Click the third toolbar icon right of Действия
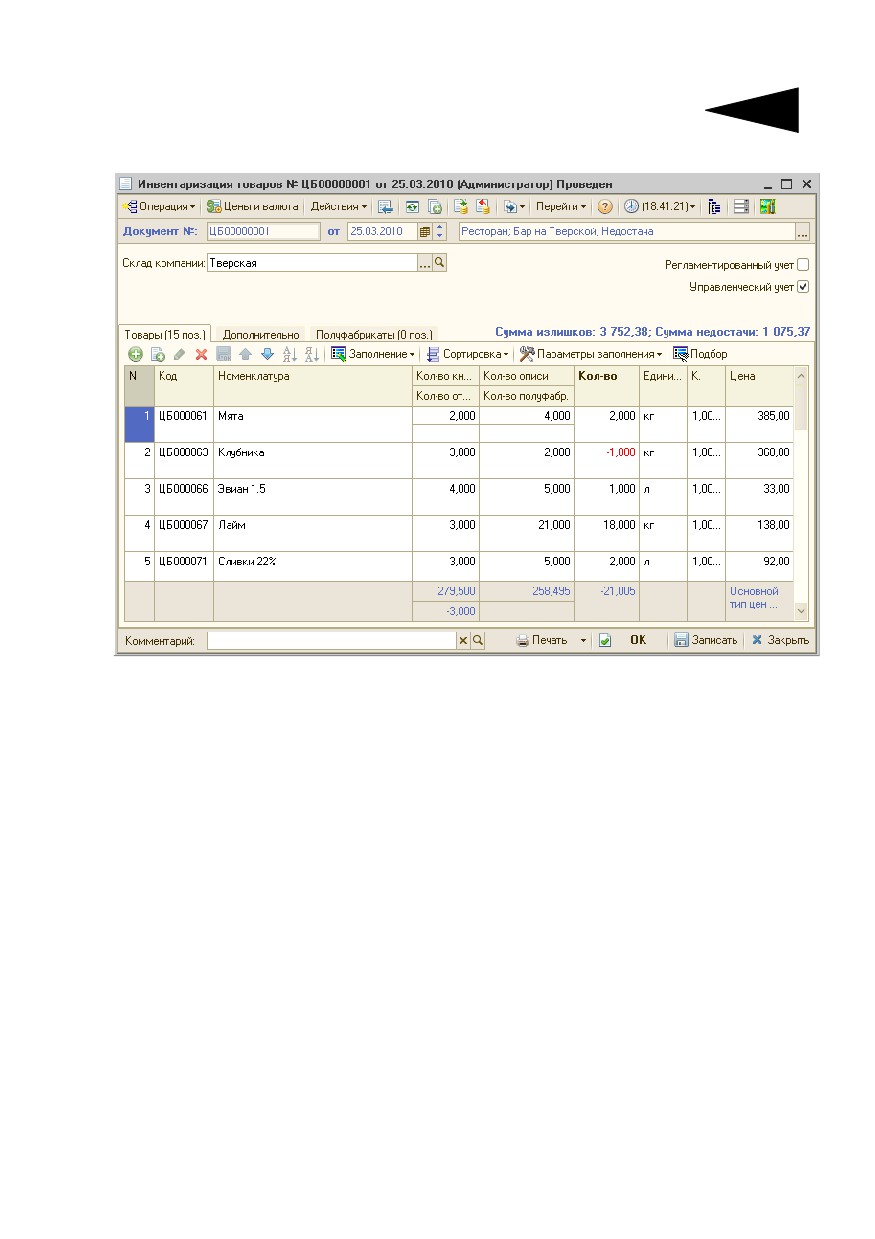Viewport: 875px width, 1239px height. [434, 207]
